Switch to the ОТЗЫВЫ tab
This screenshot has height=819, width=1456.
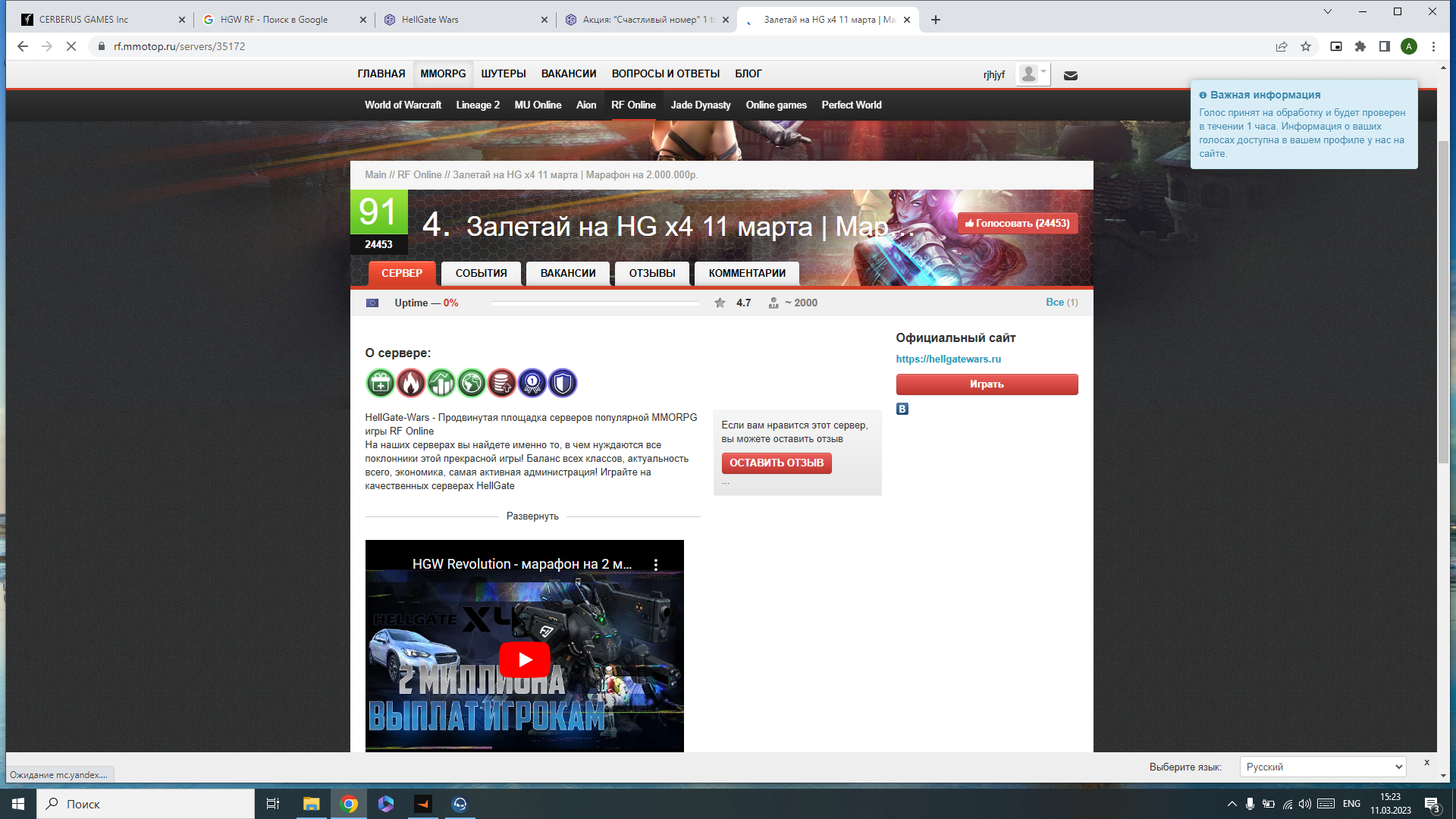[x=652, y=274]
